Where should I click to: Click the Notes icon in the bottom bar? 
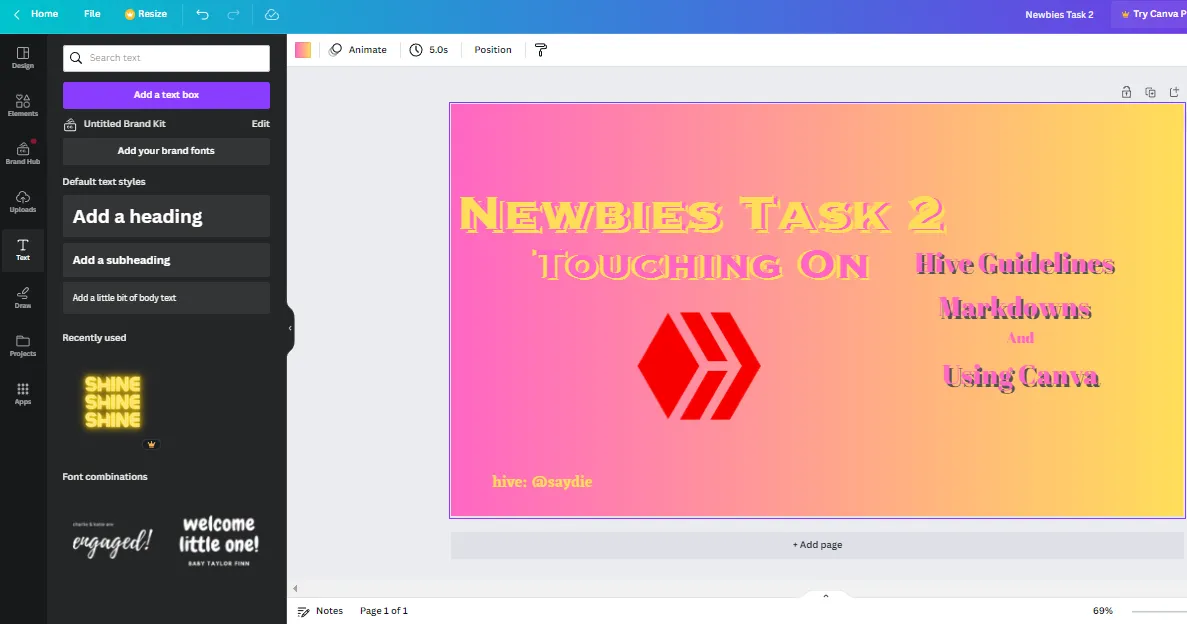pyautogui.click(x=304, y=611)
